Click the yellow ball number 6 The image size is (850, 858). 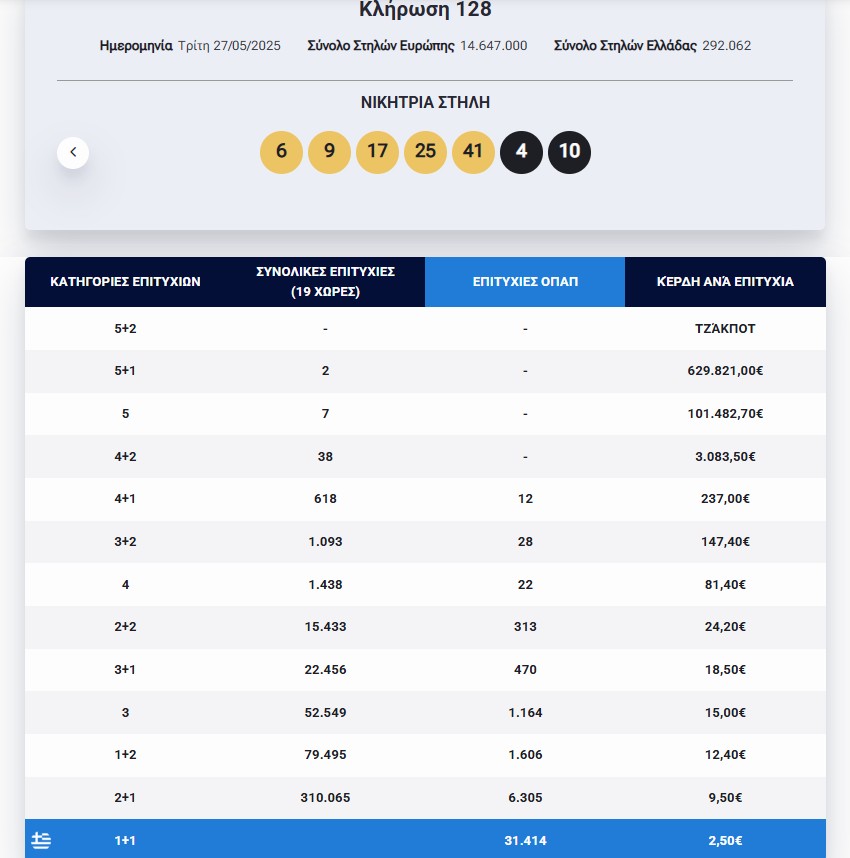[281, 152]
